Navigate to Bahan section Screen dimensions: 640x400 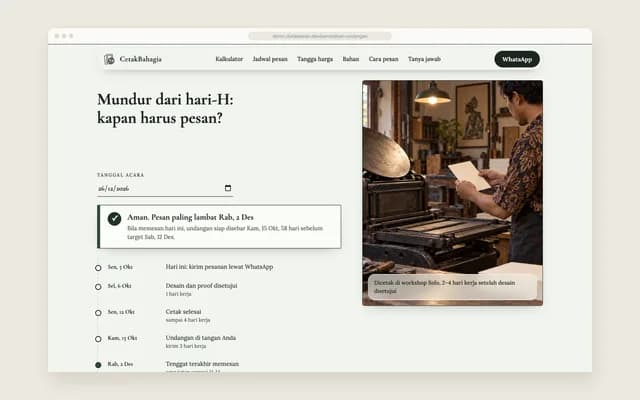tap(351, 59)
